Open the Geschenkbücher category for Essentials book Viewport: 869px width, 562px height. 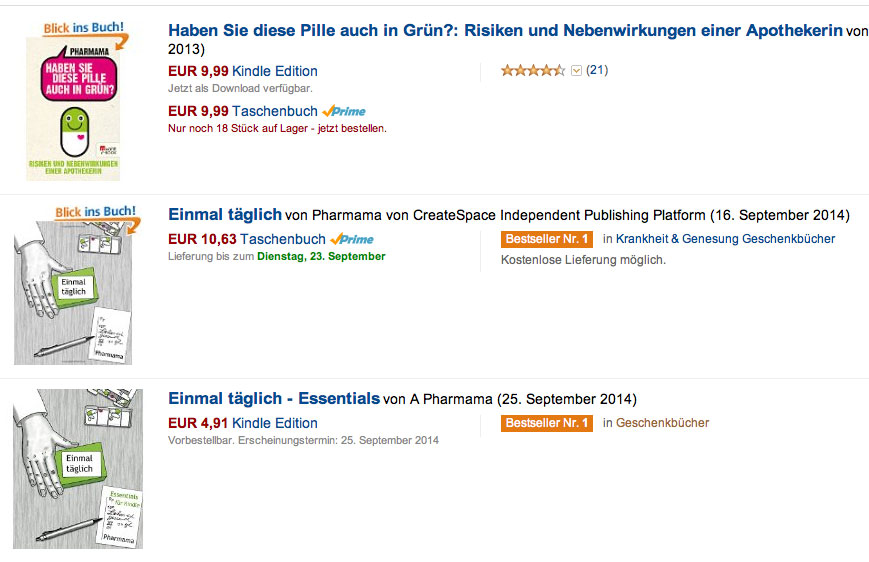click(x=662, y=423)
